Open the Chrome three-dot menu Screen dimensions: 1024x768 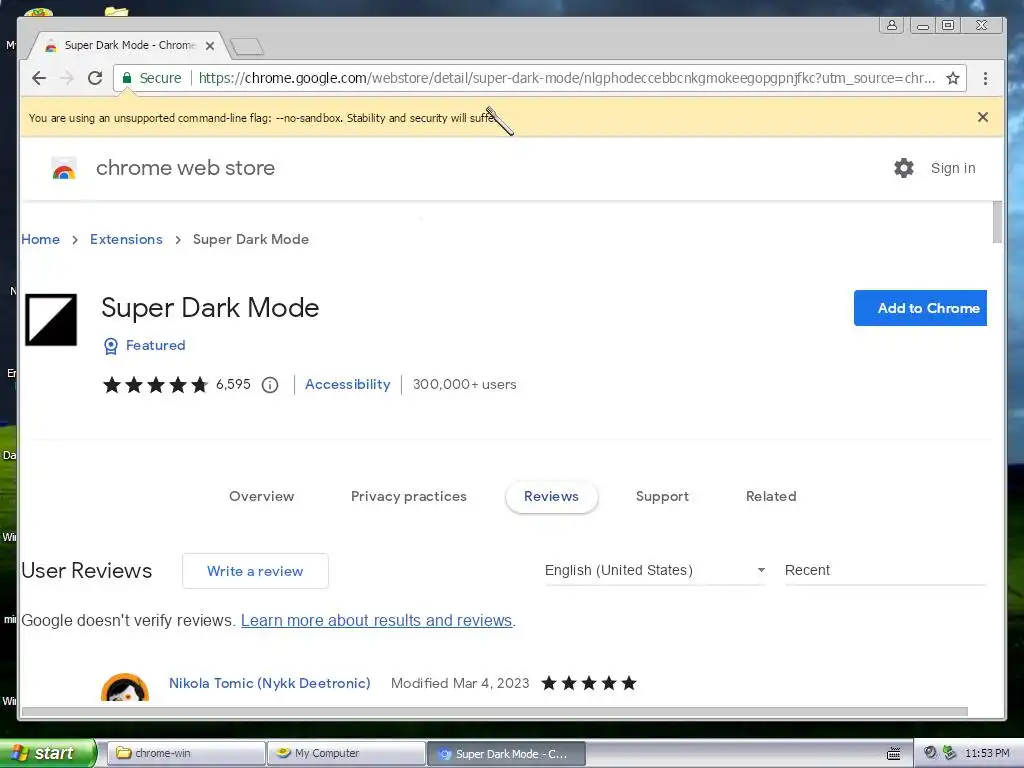pyautogui.click(x=985, y=78)
